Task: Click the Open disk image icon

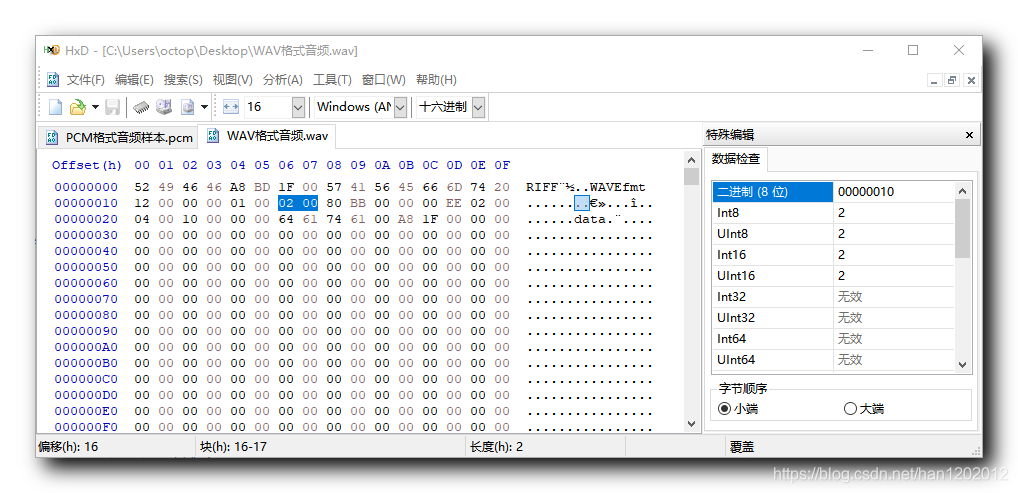Action: click(x=188, y=107)
